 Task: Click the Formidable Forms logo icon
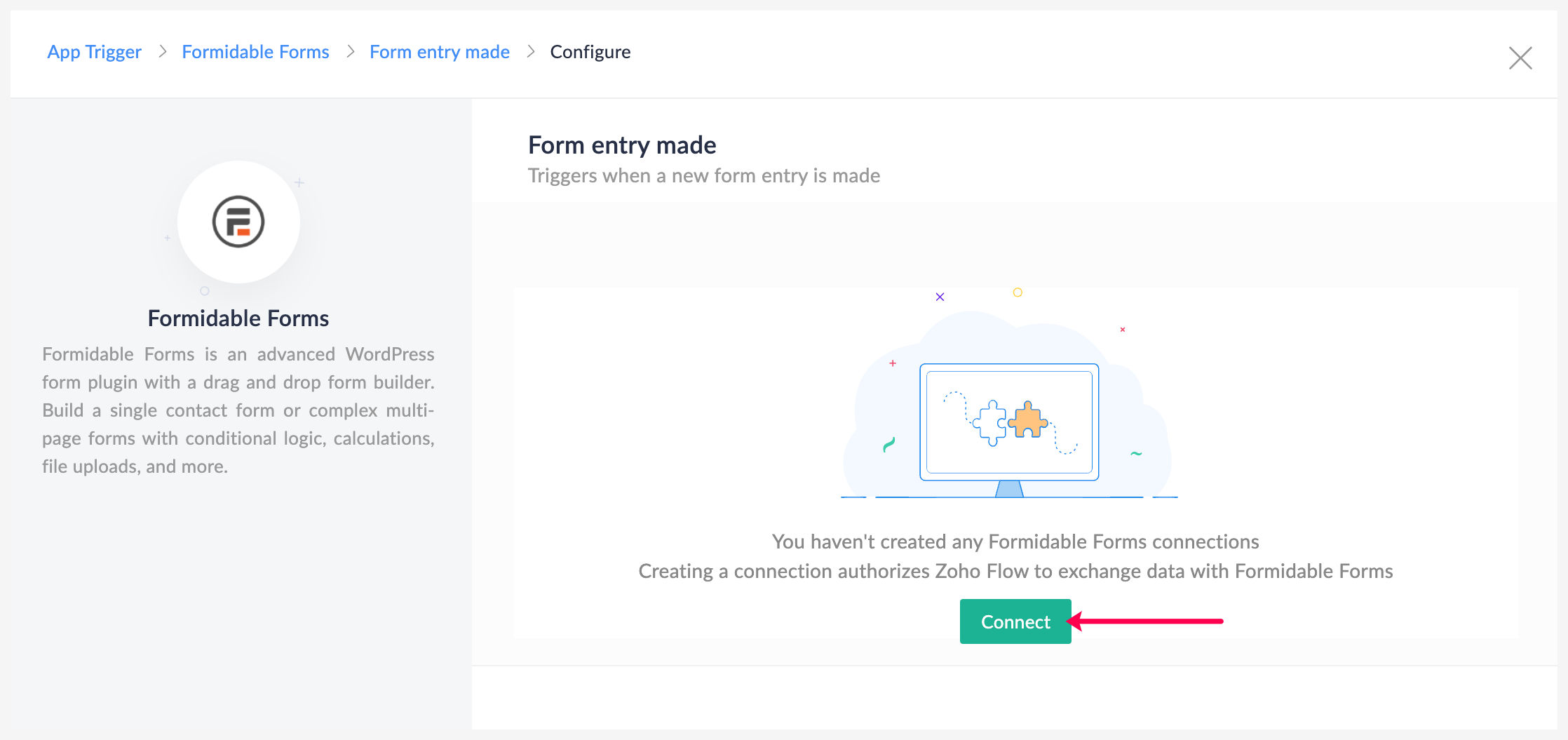tap(238, 222)
